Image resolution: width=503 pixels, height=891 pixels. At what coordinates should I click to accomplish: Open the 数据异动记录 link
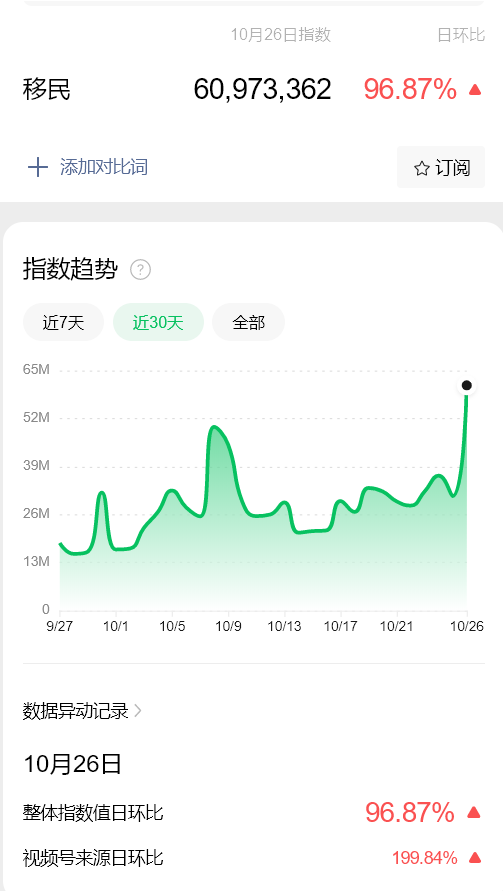click(76, 711)
